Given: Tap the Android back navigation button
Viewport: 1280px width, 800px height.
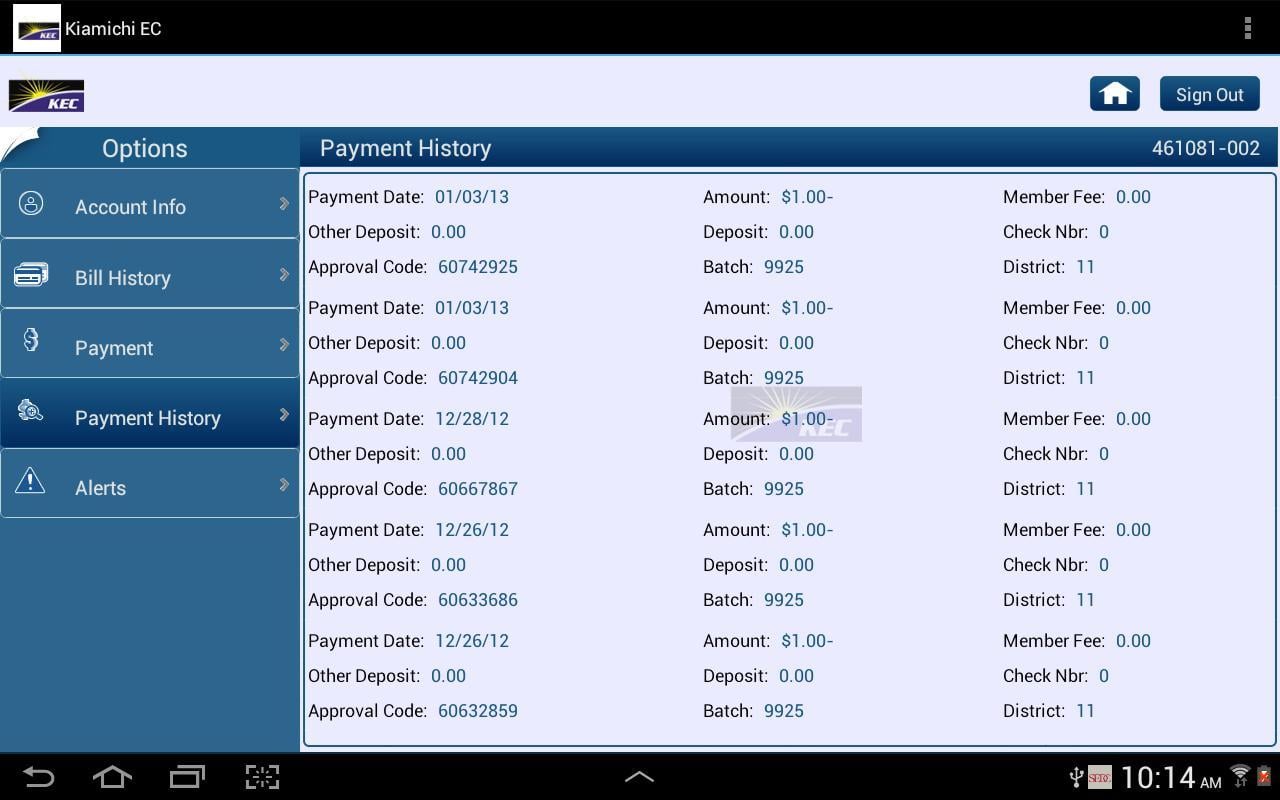Looking at the screenshot, I should pos(38,777).
